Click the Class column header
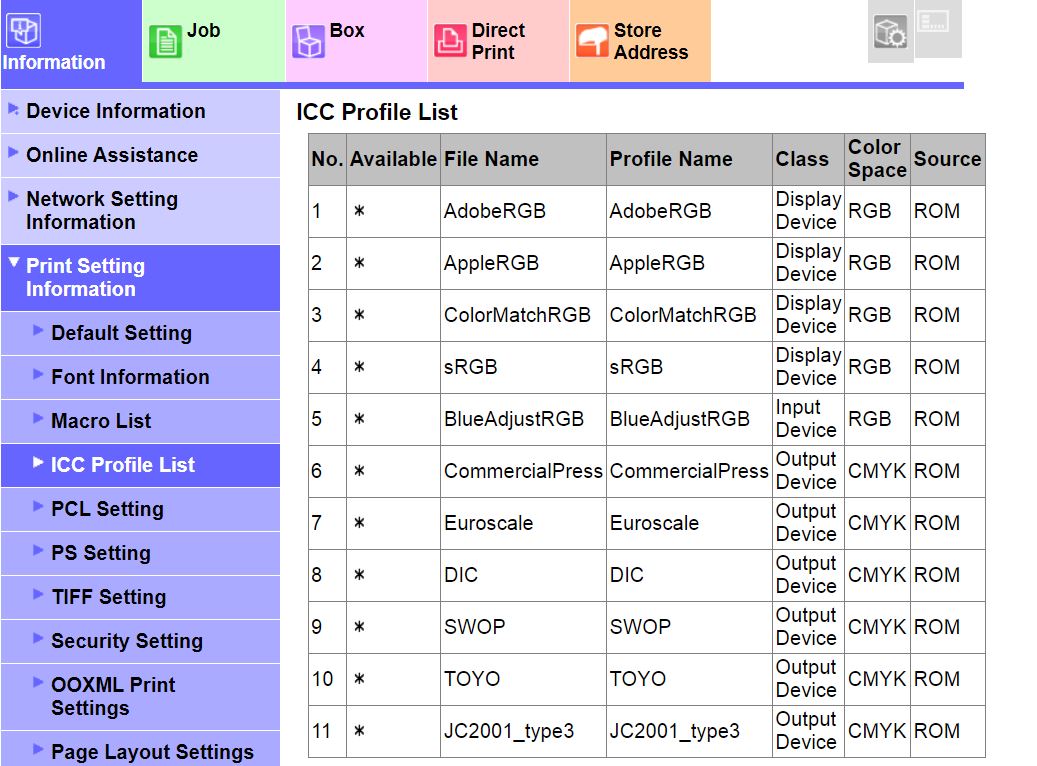 [808, 159]
